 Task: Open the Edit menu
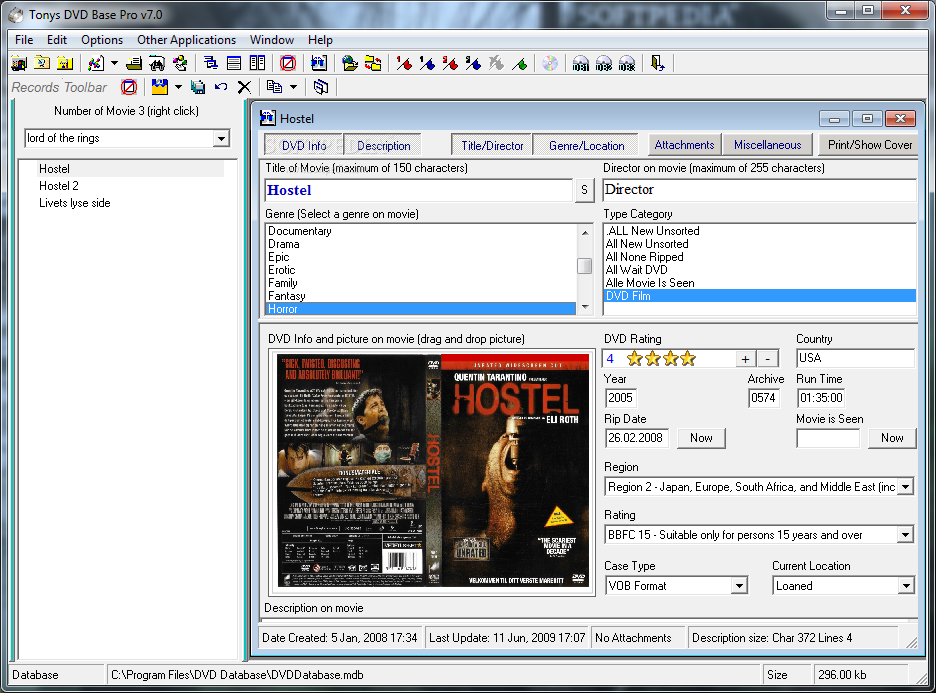tap(57, 40)
